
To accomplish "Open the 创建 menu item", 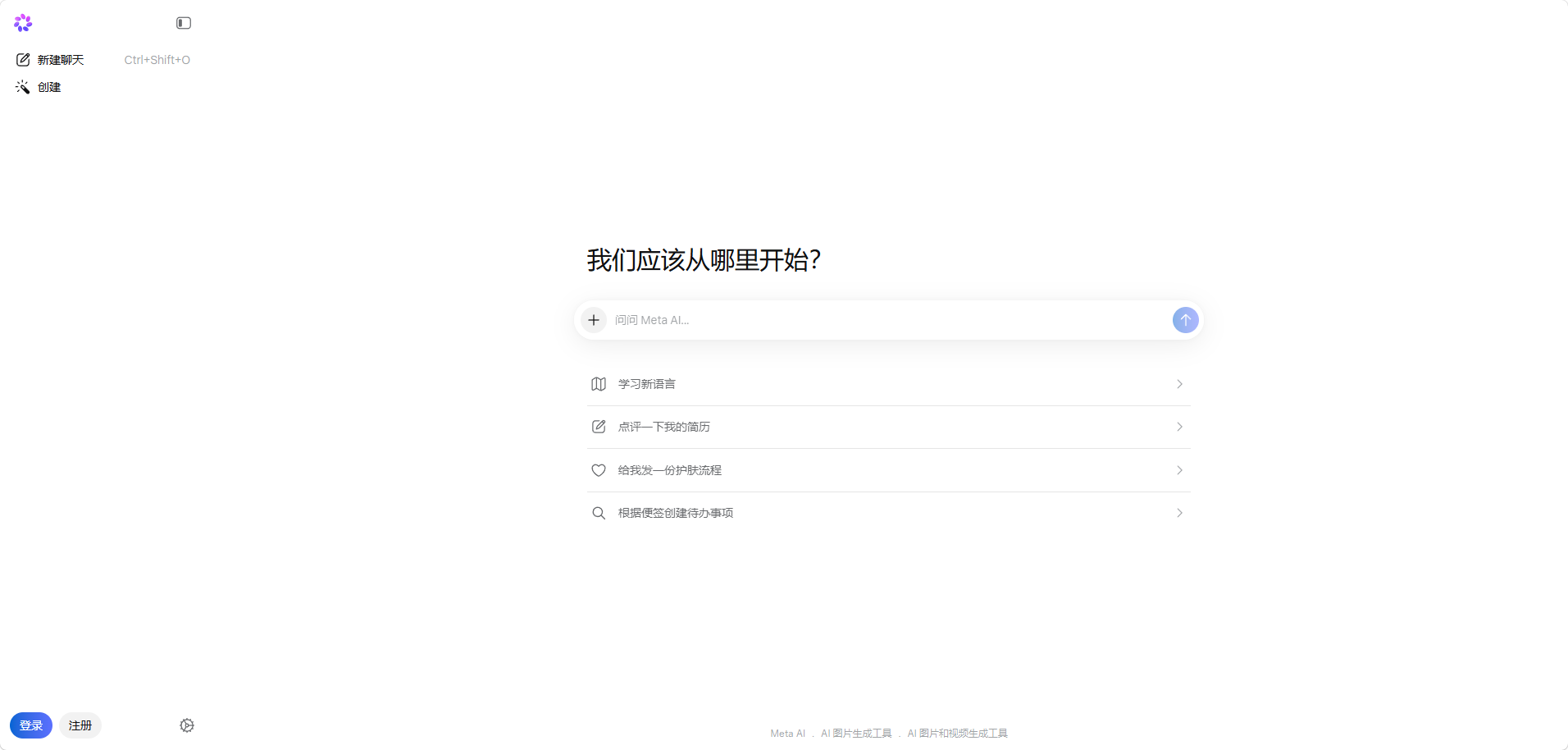I will (49, 87).
